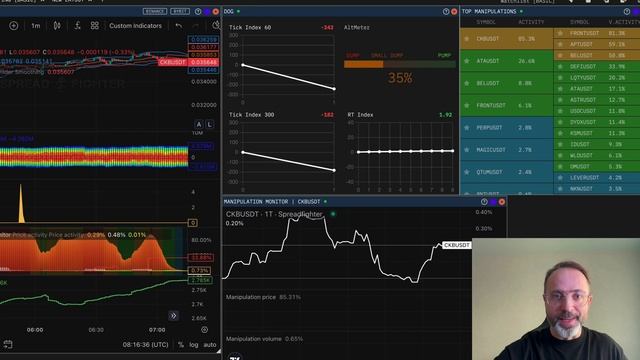Toggle log scale L button on price axis
The image size is (640, 360).
point(209,124)
